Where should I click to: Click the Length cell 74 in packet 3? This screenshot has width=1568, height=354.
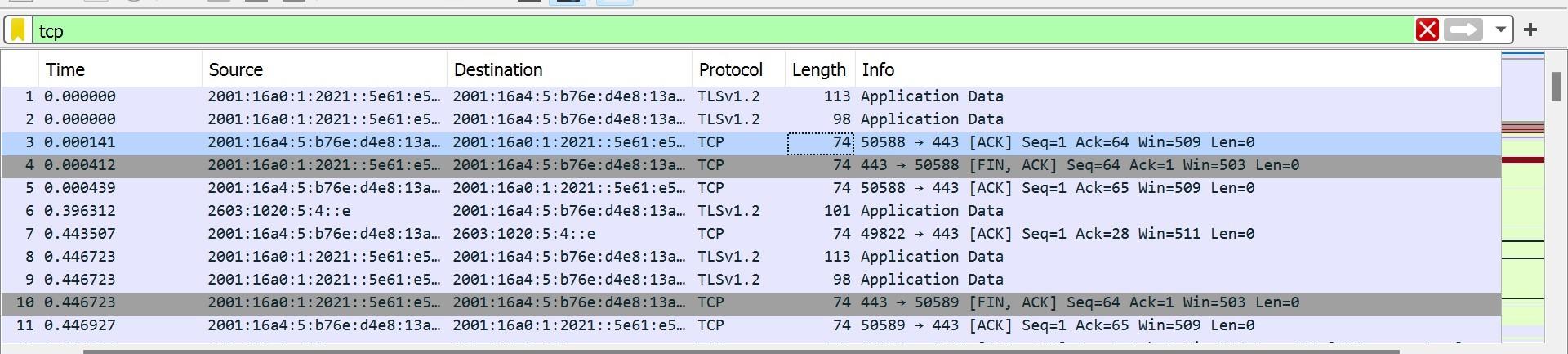[821, 142]
